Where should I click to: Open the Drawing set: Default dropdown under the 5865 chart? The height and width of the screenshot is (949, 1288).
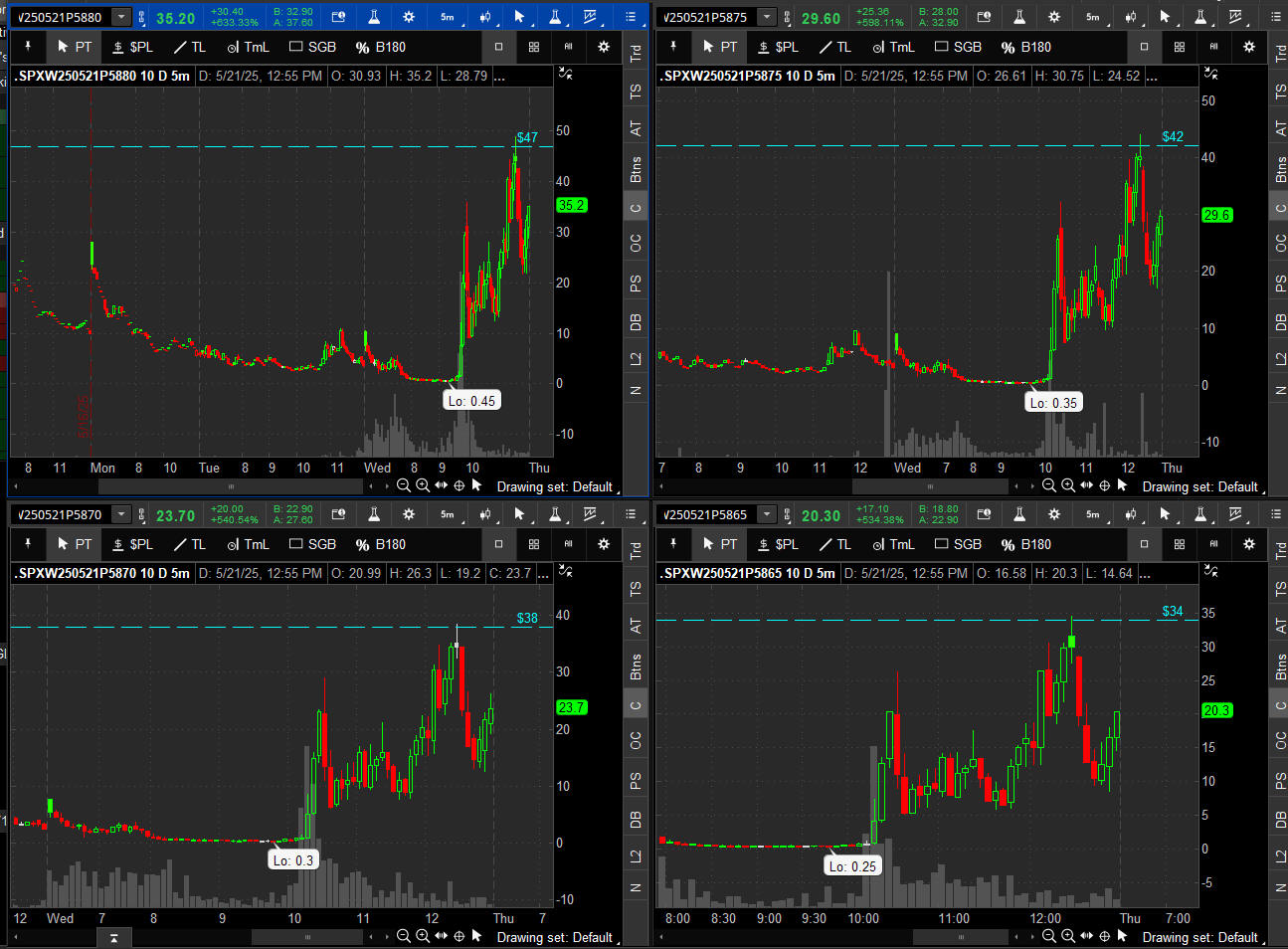[x=1202, y=937]
